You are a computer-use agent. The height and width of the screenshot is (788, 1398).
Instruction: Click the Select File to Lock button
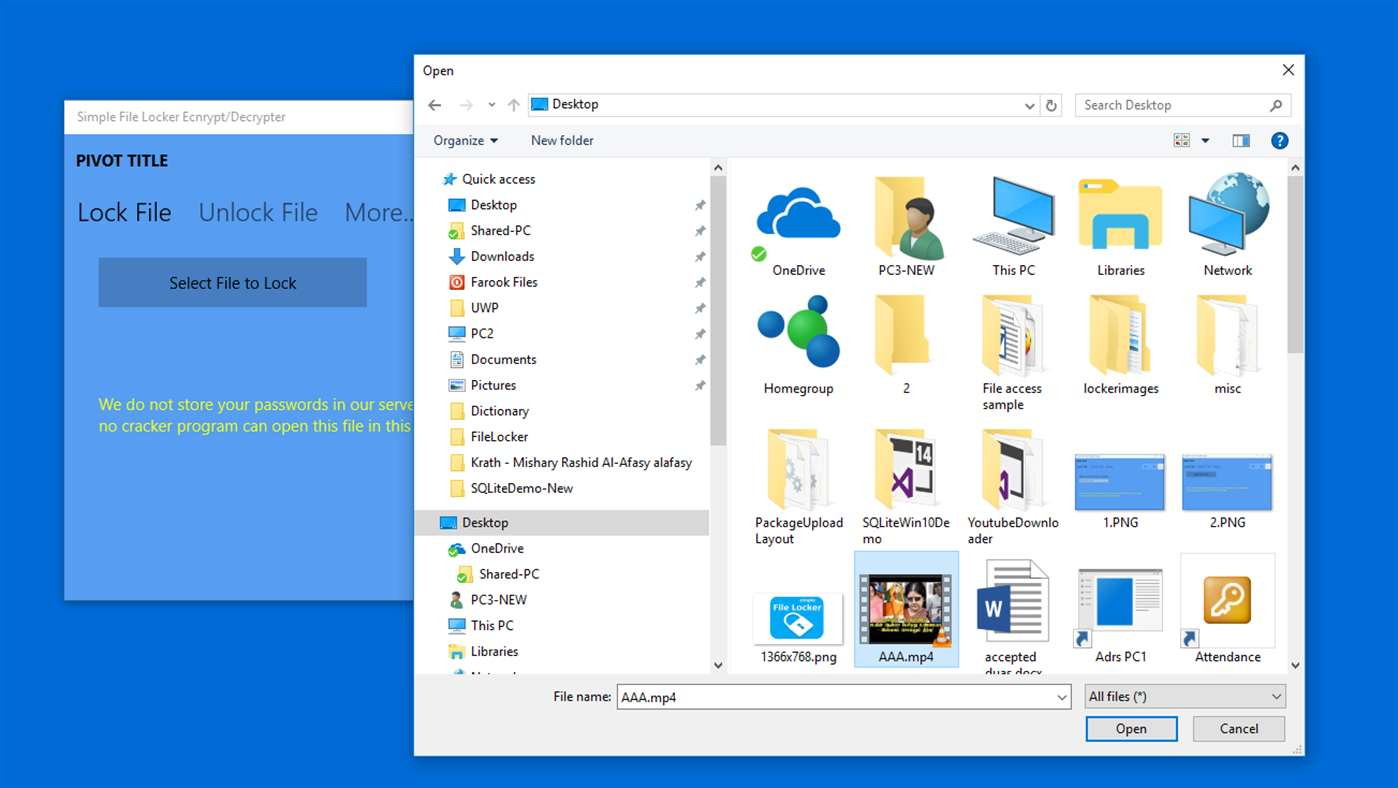[x=232, y=283]
